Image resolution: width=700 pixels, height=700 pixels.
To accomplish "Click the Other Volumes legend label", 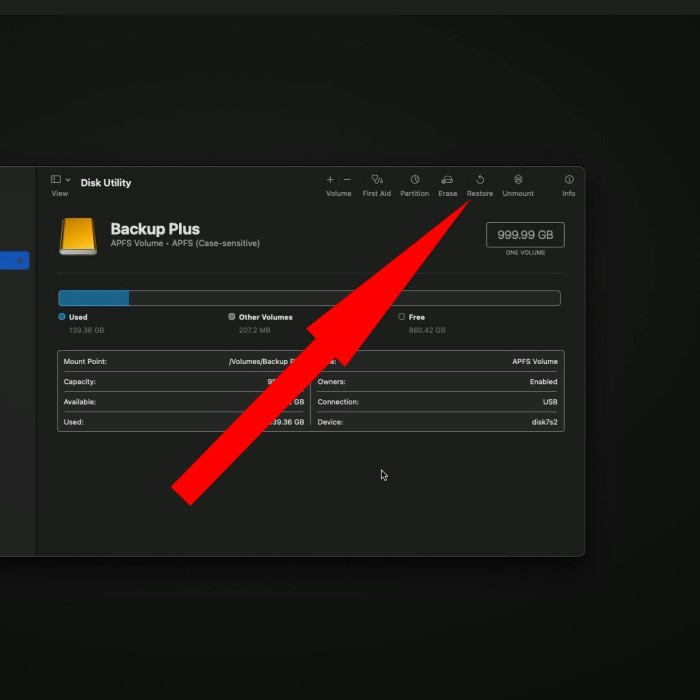I will tap(266, 317).
